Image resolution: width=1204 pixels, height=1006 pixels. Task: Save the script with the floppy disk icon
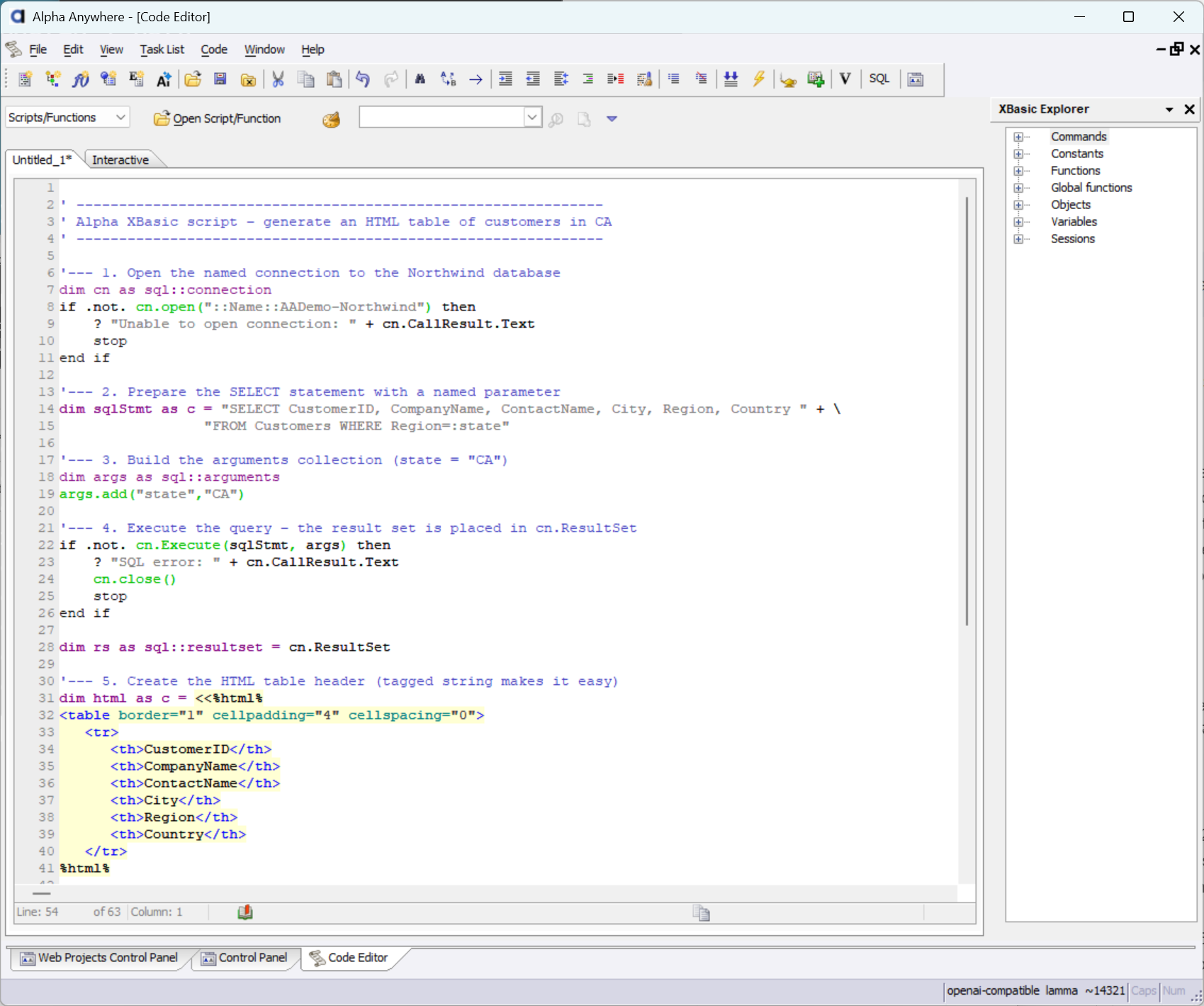point(220,79)
